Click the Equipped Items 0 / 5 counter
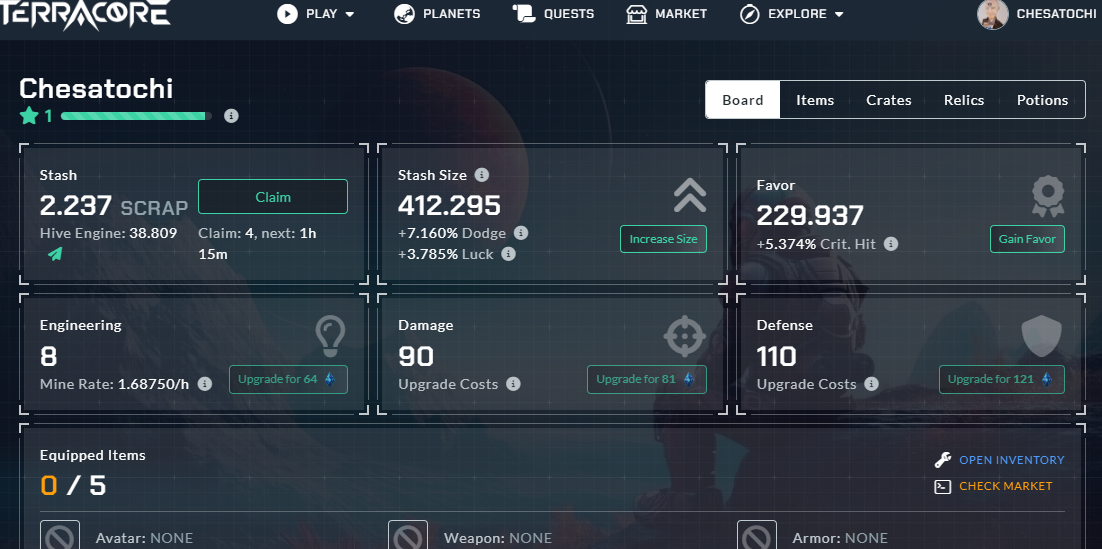 point(73,485)
